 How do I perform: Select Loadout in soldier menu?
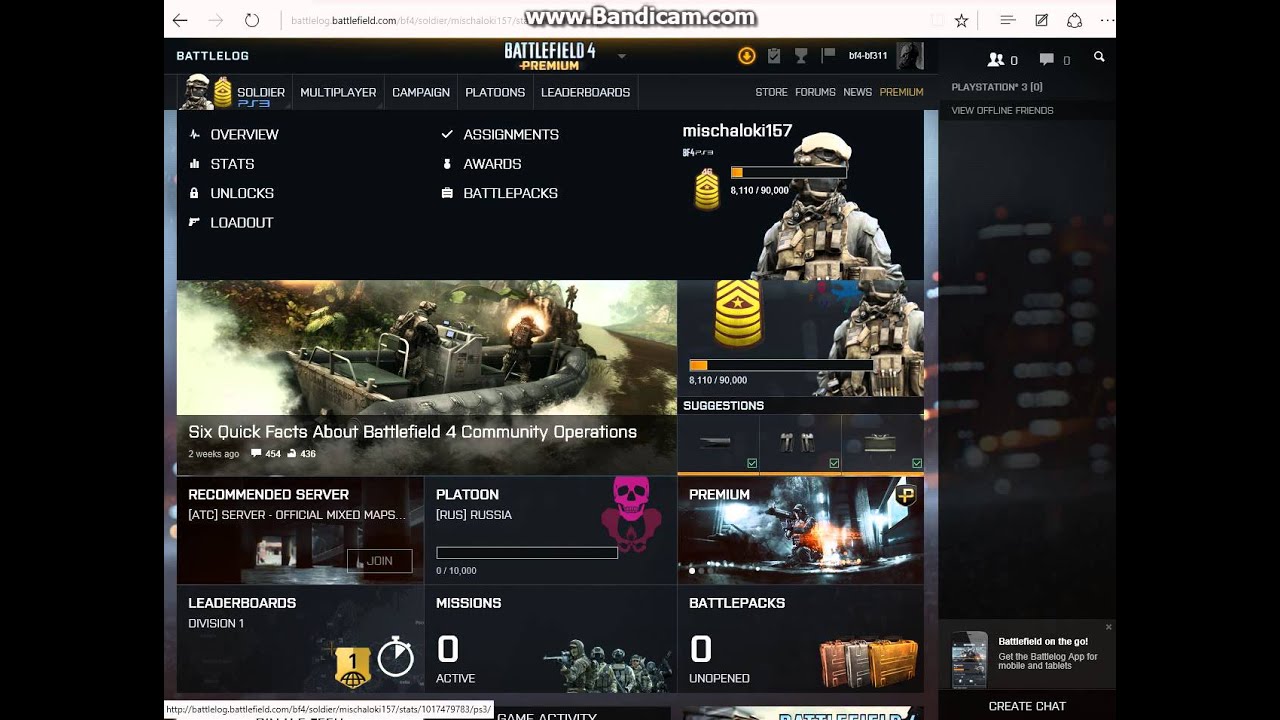[241, 223]
